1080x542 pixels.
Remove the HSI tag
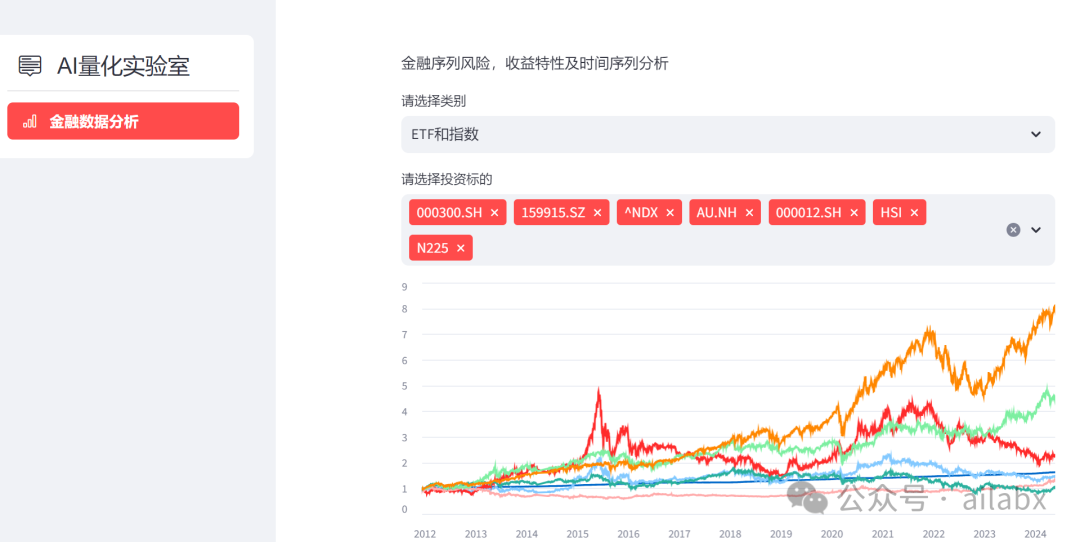pyautogui.click(x=914, y=213)
